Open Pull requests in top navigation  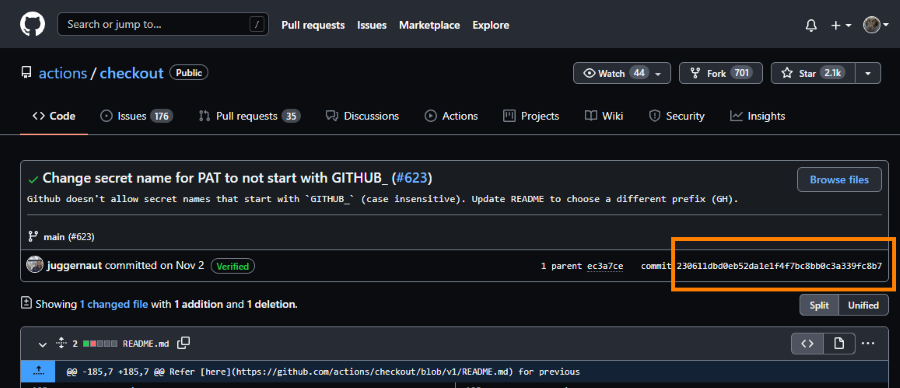click(313, 25)
